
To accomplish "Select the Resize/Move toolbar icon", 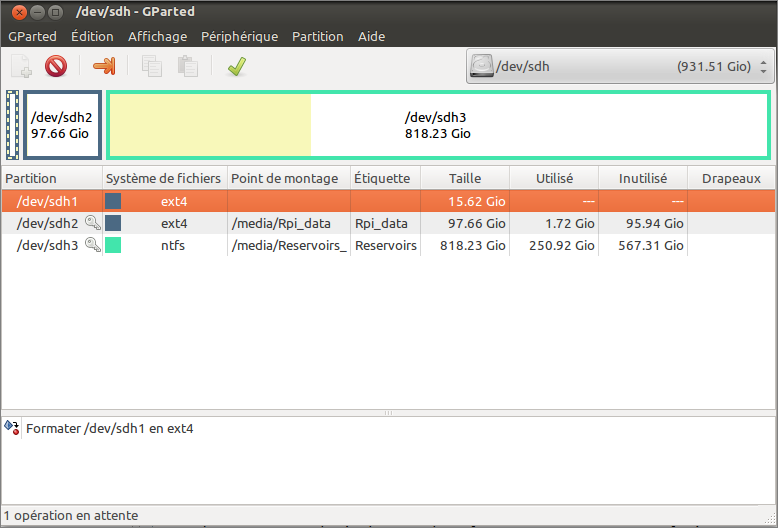I will (104, 67).
